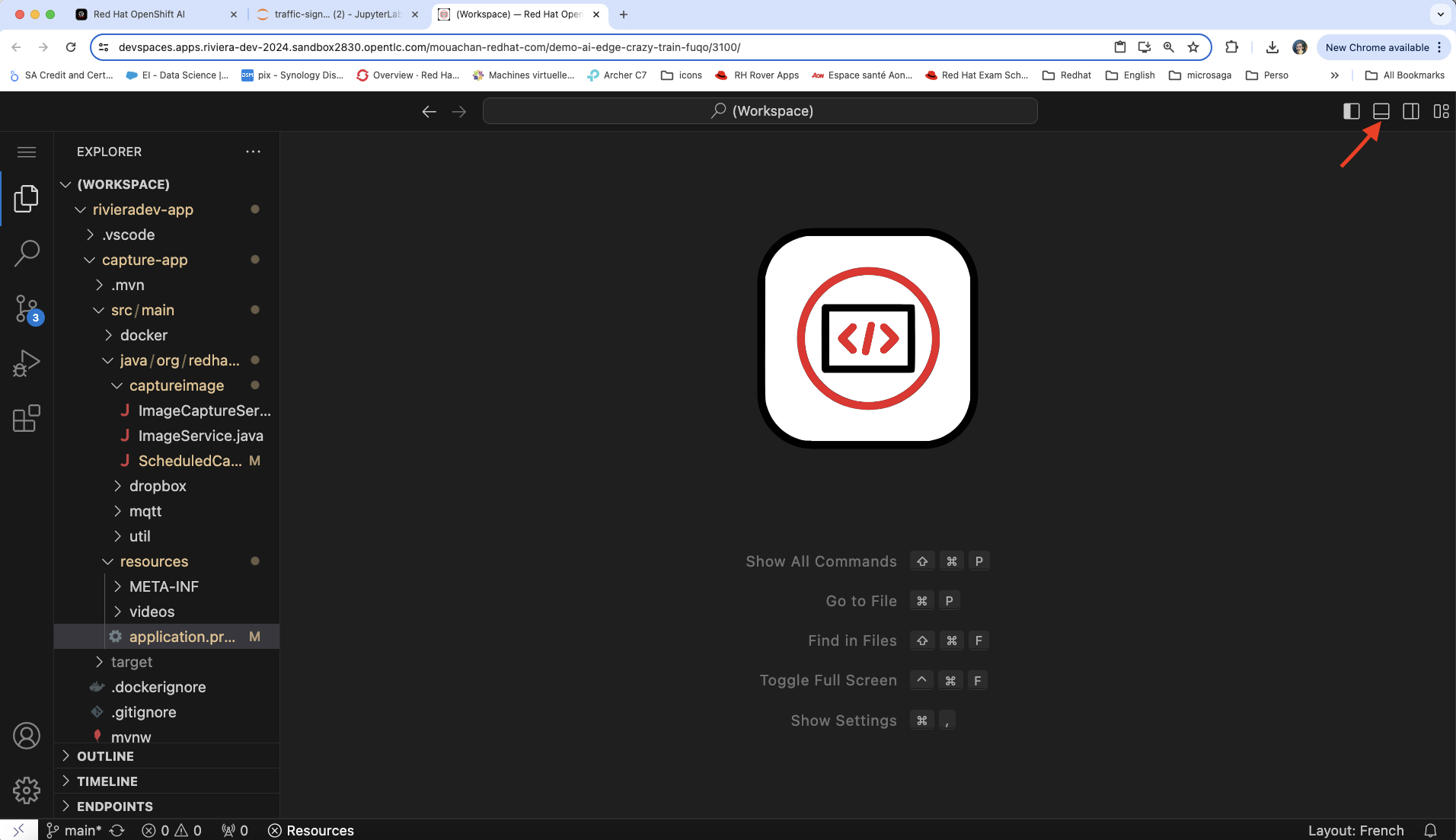
Task: Open the Manage gear settings icon
Action: 27,790
